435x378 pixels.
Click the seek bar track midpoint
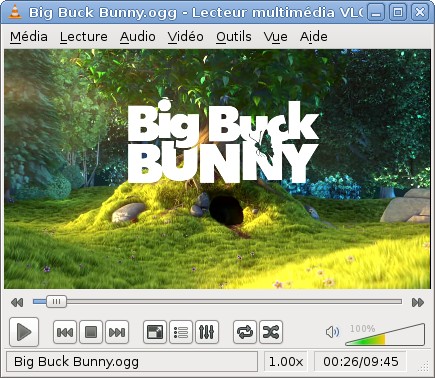(217, 302)
